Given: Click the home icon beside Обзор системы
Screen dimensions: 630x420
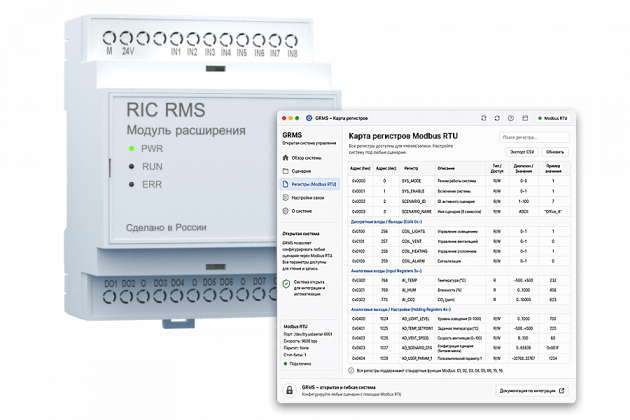Looking at the screenshot, I should tap(285, 158).
